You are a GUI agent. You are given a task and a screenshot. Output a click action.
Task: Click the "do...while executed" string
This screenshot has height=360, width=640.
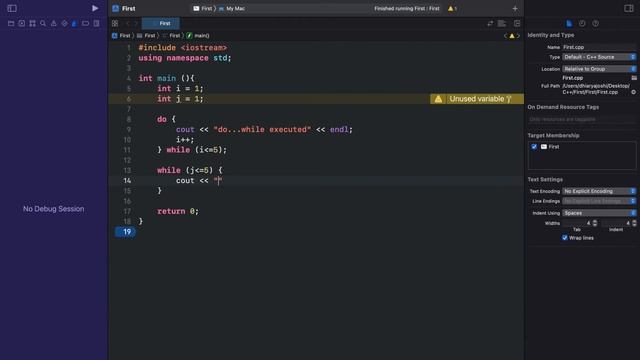[x=262, y=129]
